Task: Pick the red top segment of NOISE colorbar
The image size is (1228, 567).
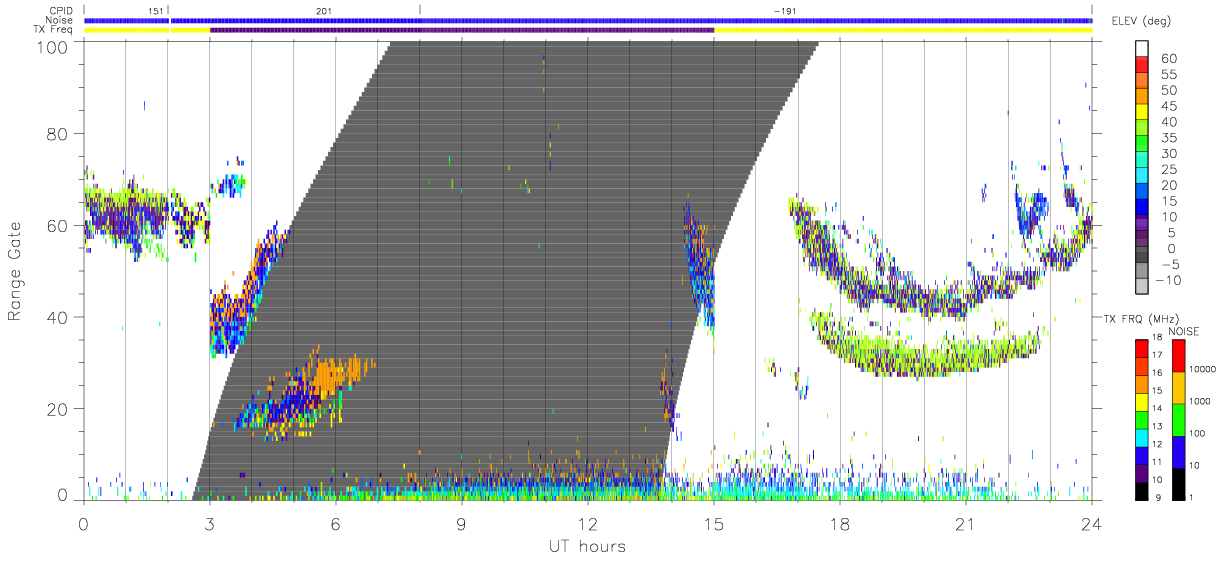Action: (x=1178, y=356)
